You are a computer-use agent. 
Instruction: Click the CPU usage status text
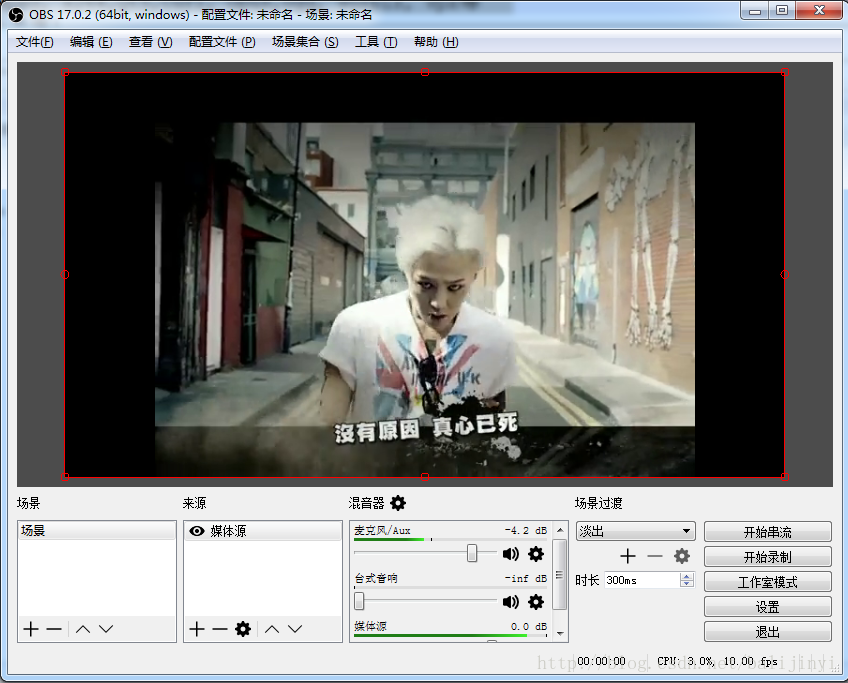(x=685, y=661)
